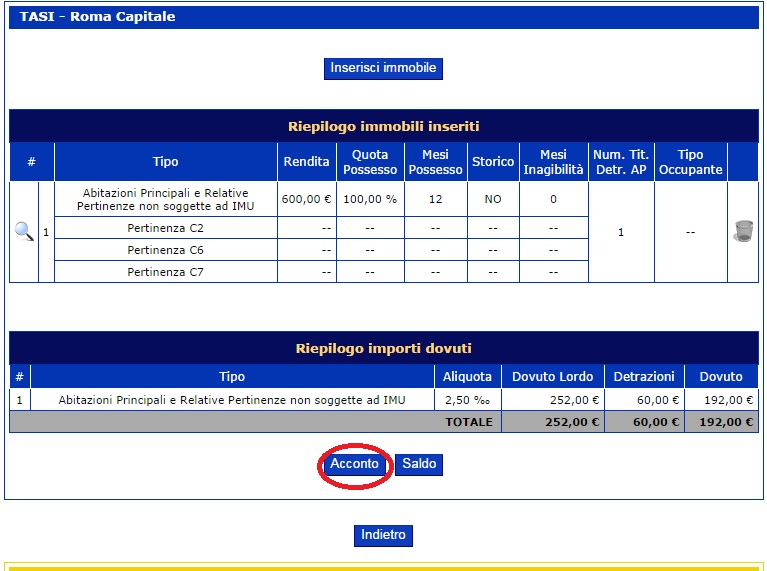Image resolution: width=767 pixels, height=571 pixels.
Task: Click the Quota Possesso column header
Action: coord(370,162)
